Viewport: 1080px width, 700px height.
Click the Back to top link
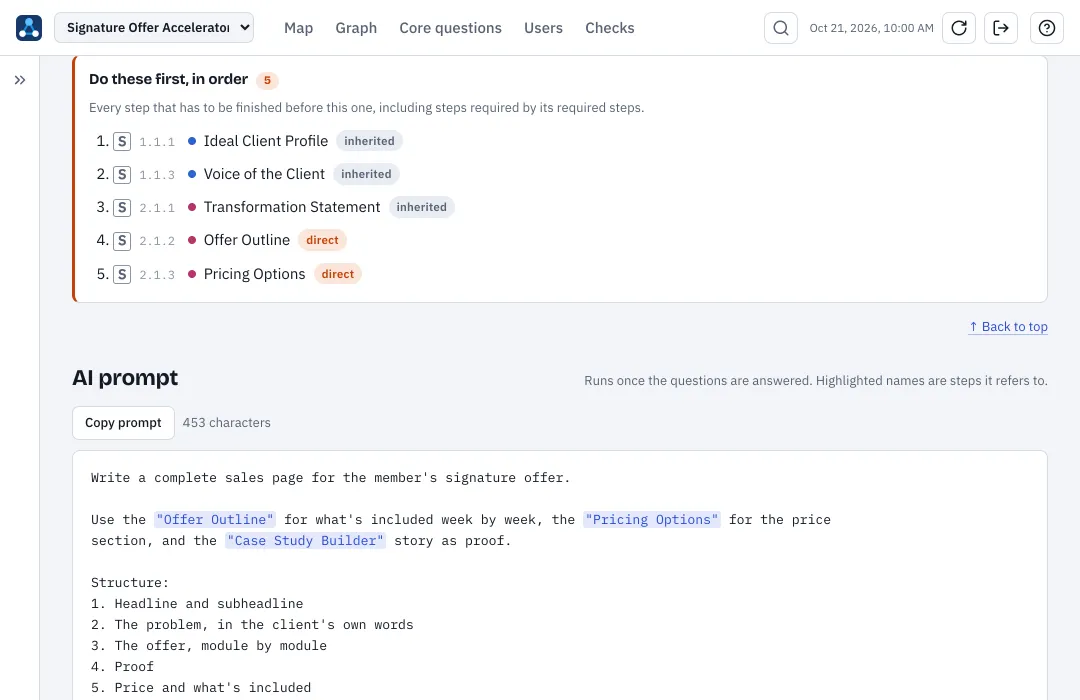(x=1008, y=327)
